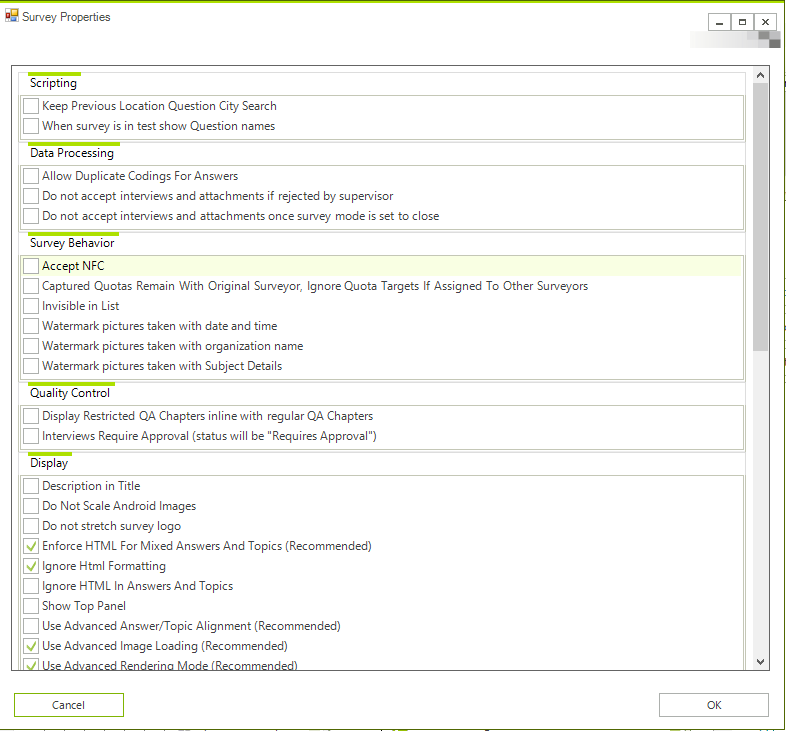Check Interviews Require Approval option
This screenshot has width=786, height=731.
[31, 436]
